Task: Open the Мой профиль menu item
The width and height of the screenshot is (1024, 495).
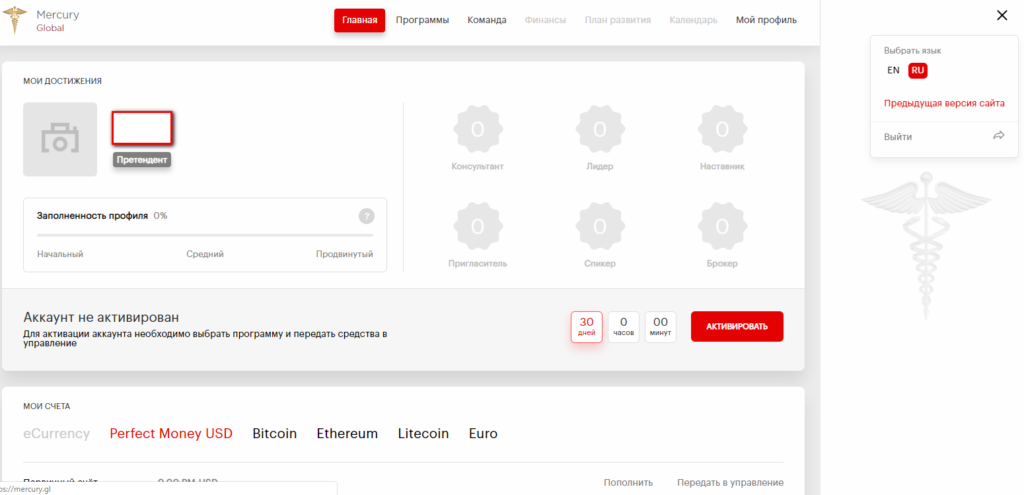Action: tap(766, 20)
